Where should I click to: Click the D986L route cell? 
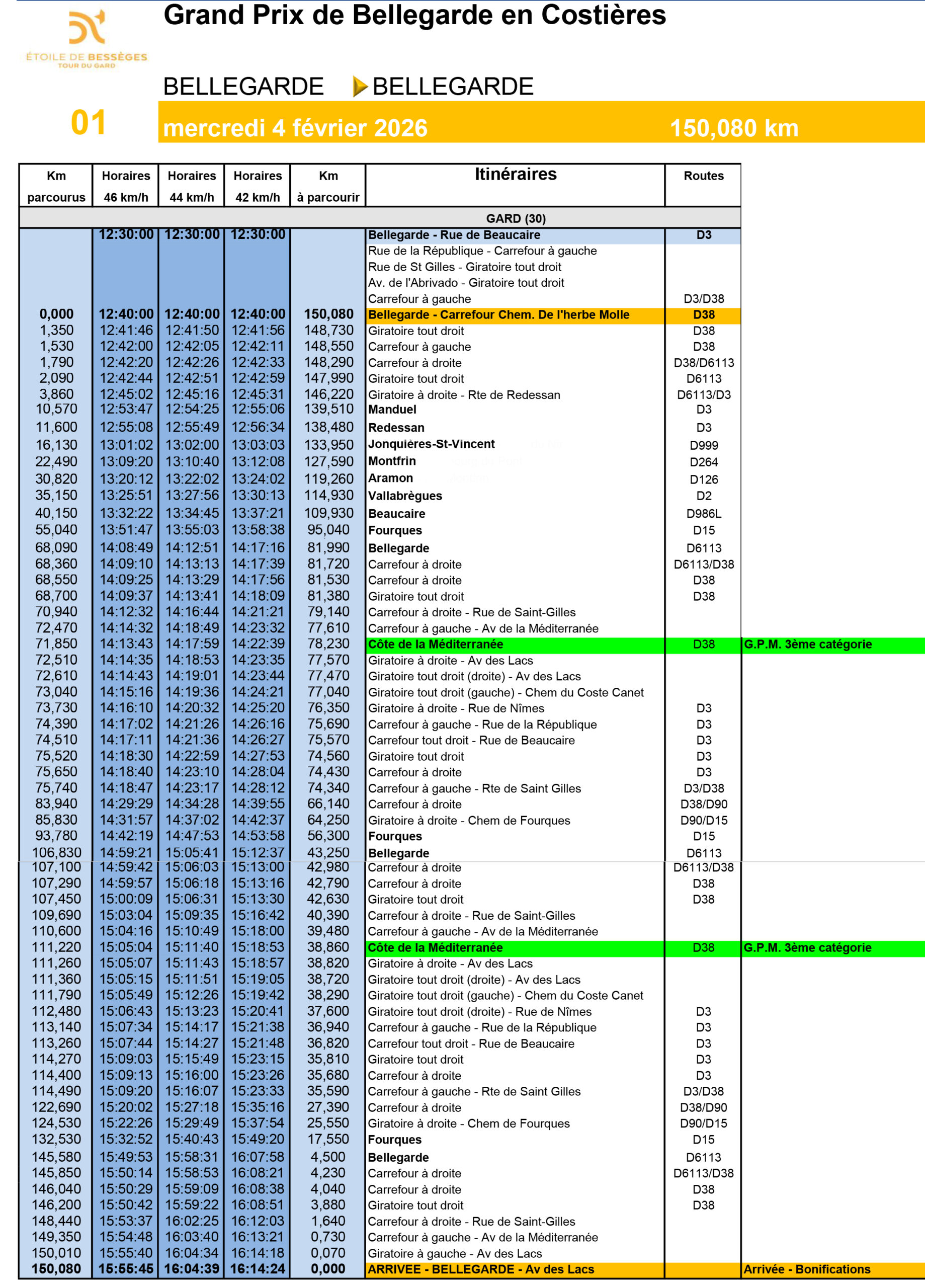pos(703,514)
